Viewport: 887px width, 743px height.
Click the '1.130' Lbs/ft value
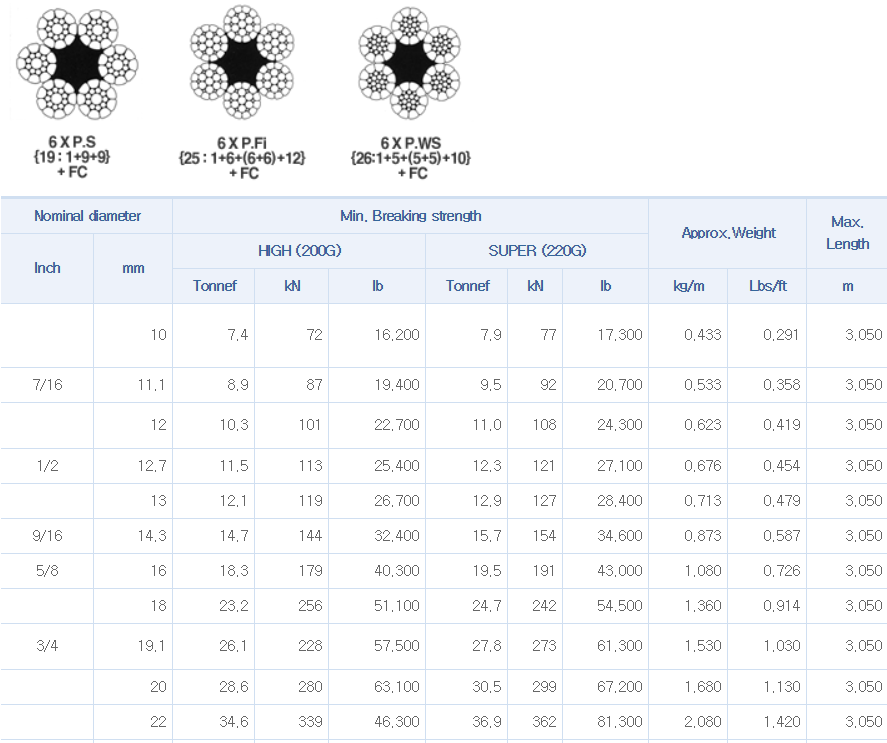(x=781, y=687)
